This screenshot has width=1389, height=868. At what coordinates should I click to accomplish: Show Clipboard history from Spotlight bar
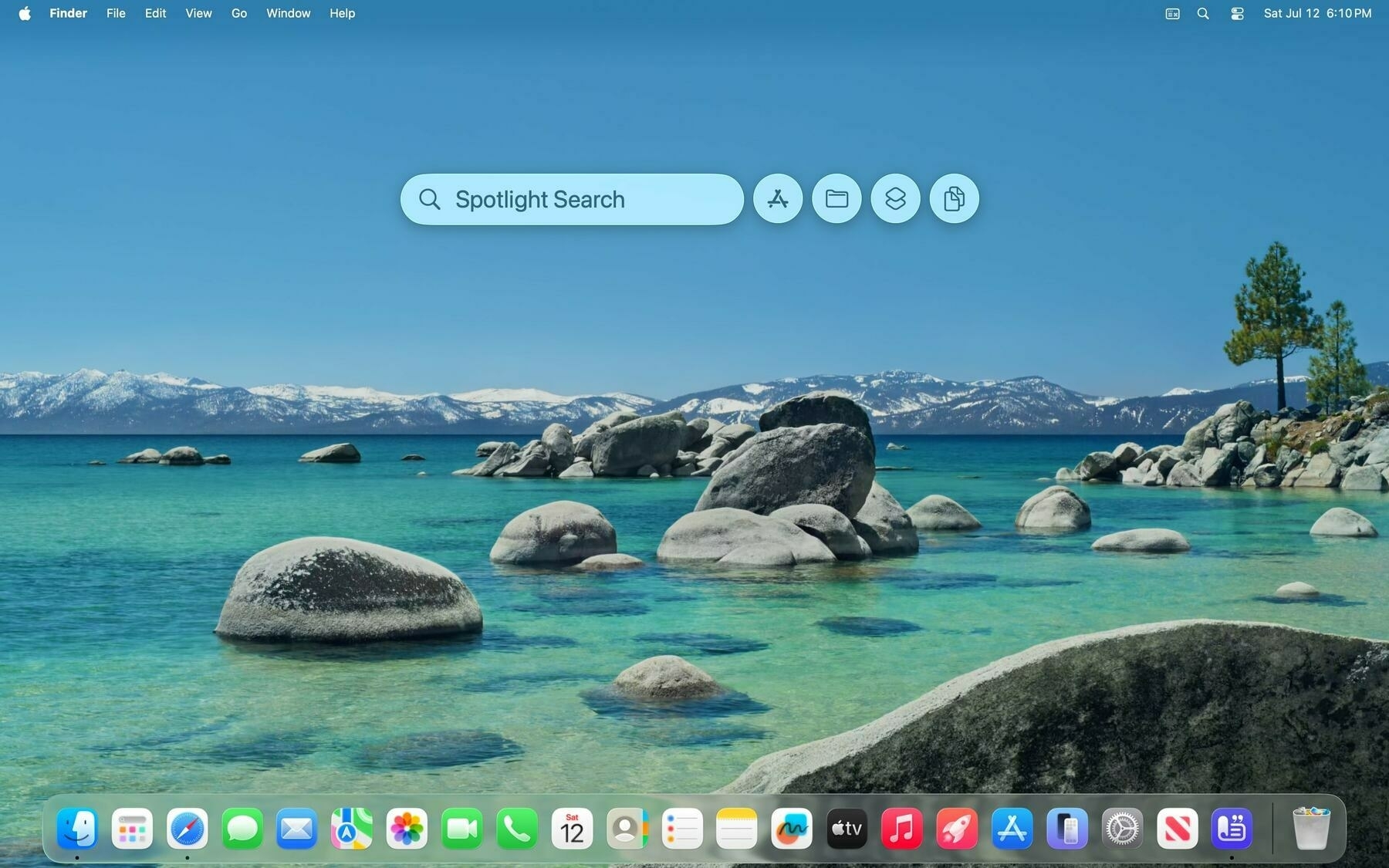(955, 199)
